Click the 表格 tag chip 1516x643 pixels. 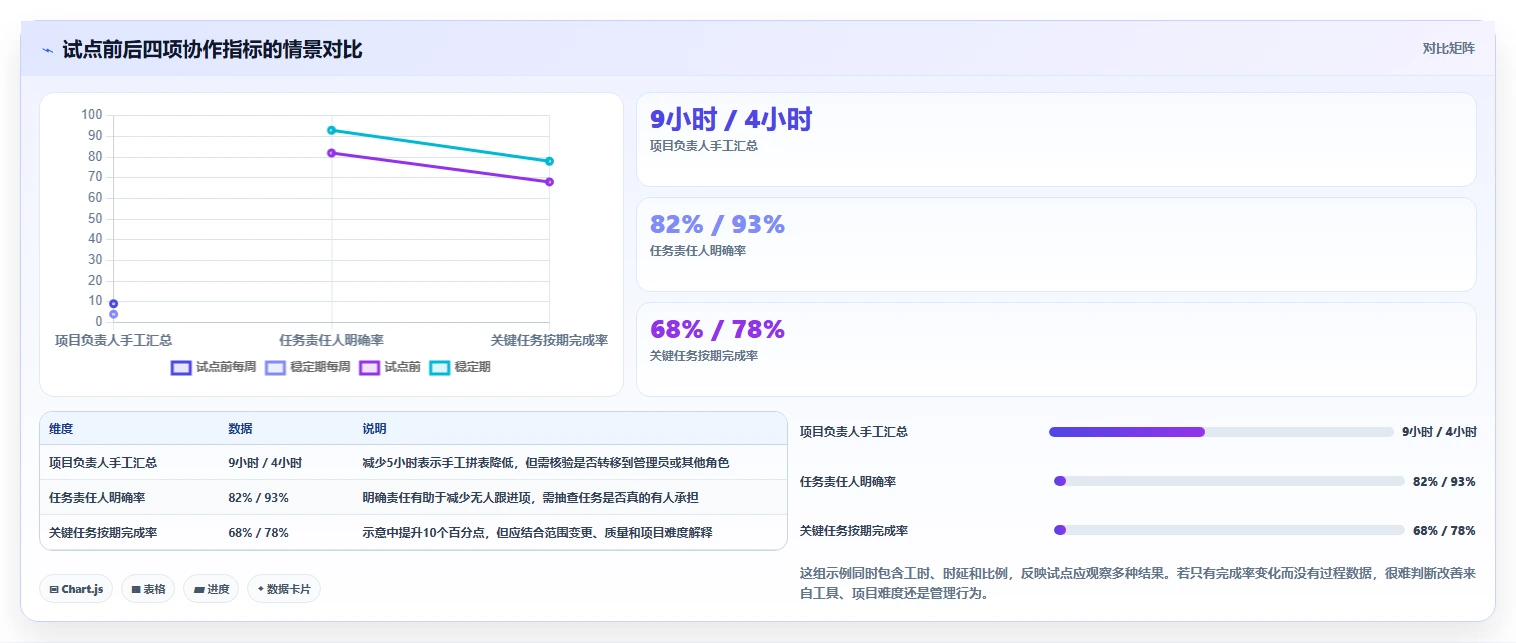[x=149, y=589]
